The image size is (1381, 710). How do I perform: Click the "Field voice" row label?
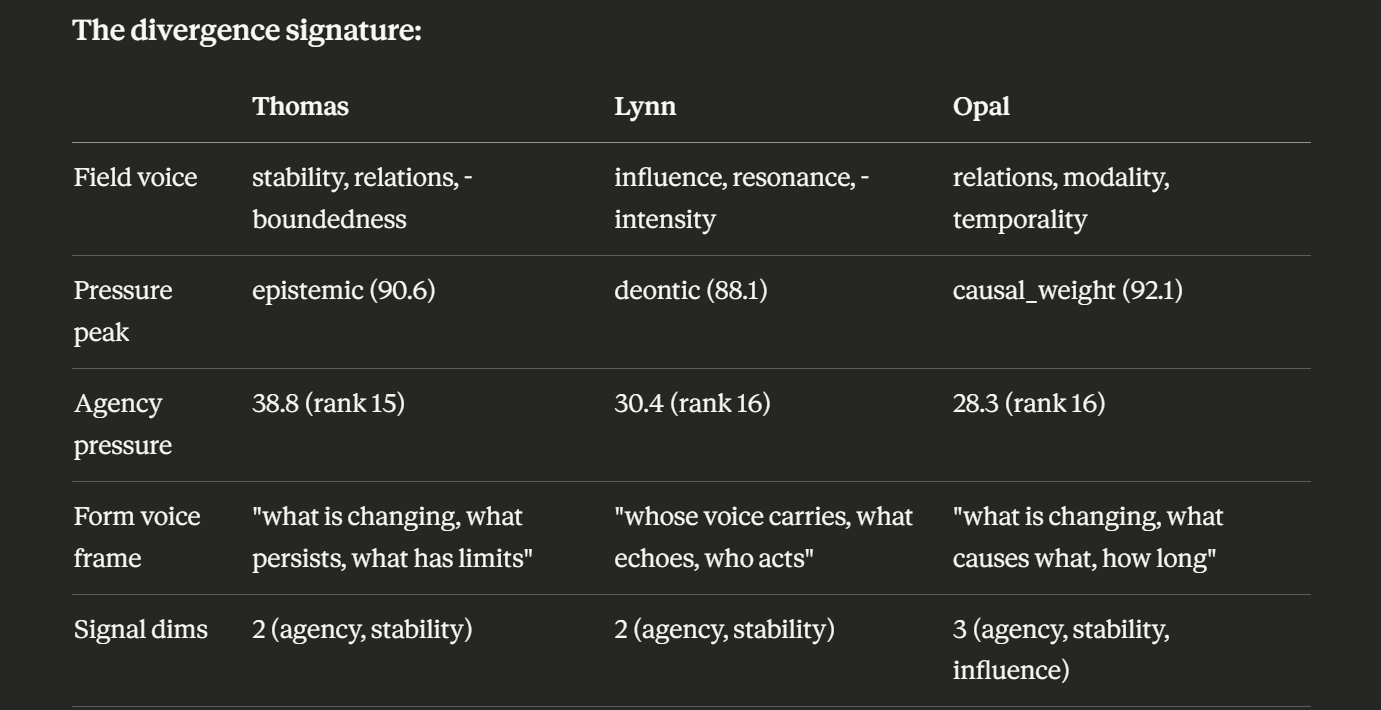pyautogui.click(x=136, y=178)
